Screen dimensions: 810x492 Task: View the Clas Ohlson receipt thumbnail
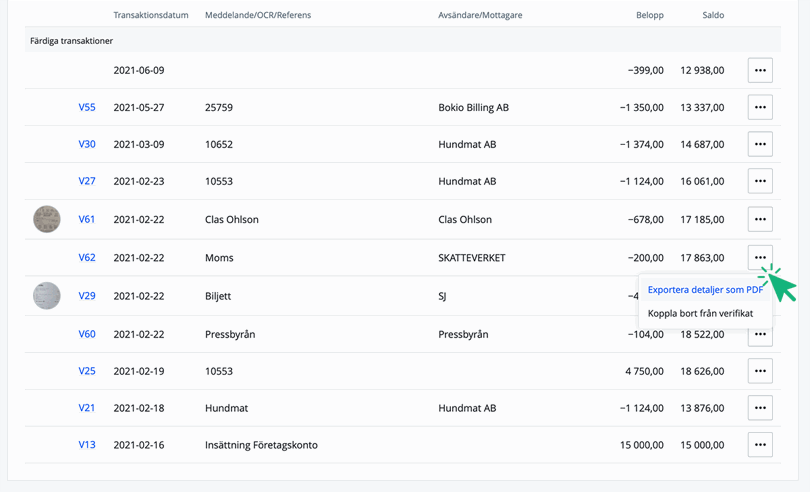(47, 219)
